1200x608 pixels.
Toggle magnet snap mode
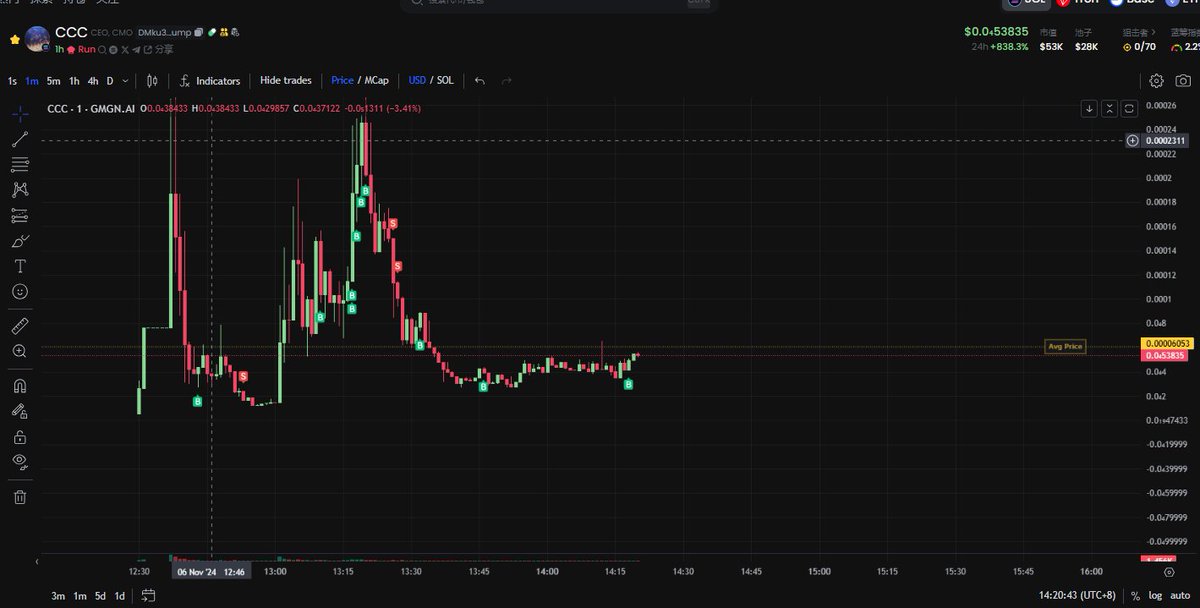20,385
